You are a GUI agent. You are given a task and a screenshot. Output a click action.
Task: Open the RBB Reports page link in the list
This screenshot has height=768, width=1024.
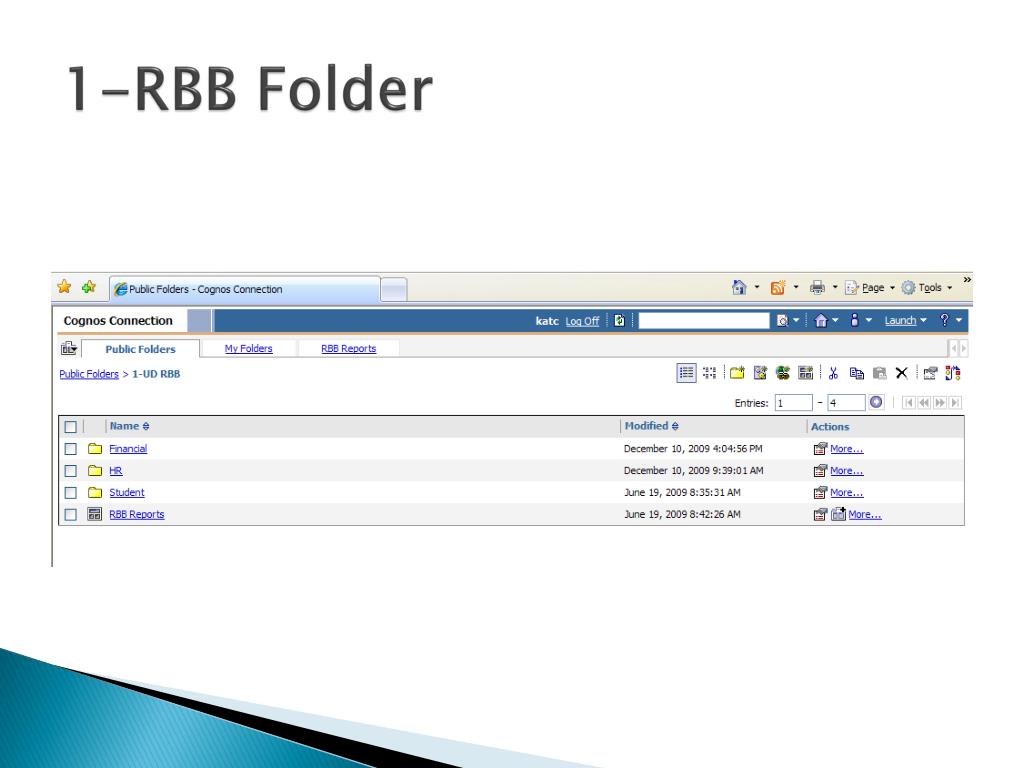click(136, 515)
